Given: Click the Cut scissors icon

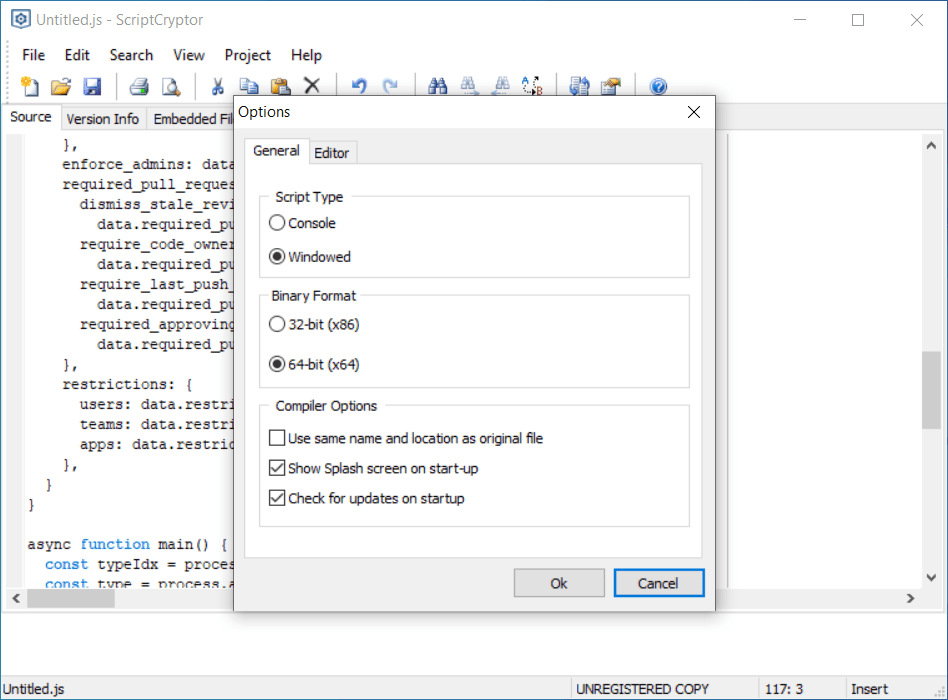Looking at the screenshot, I should tap(218, 86).
